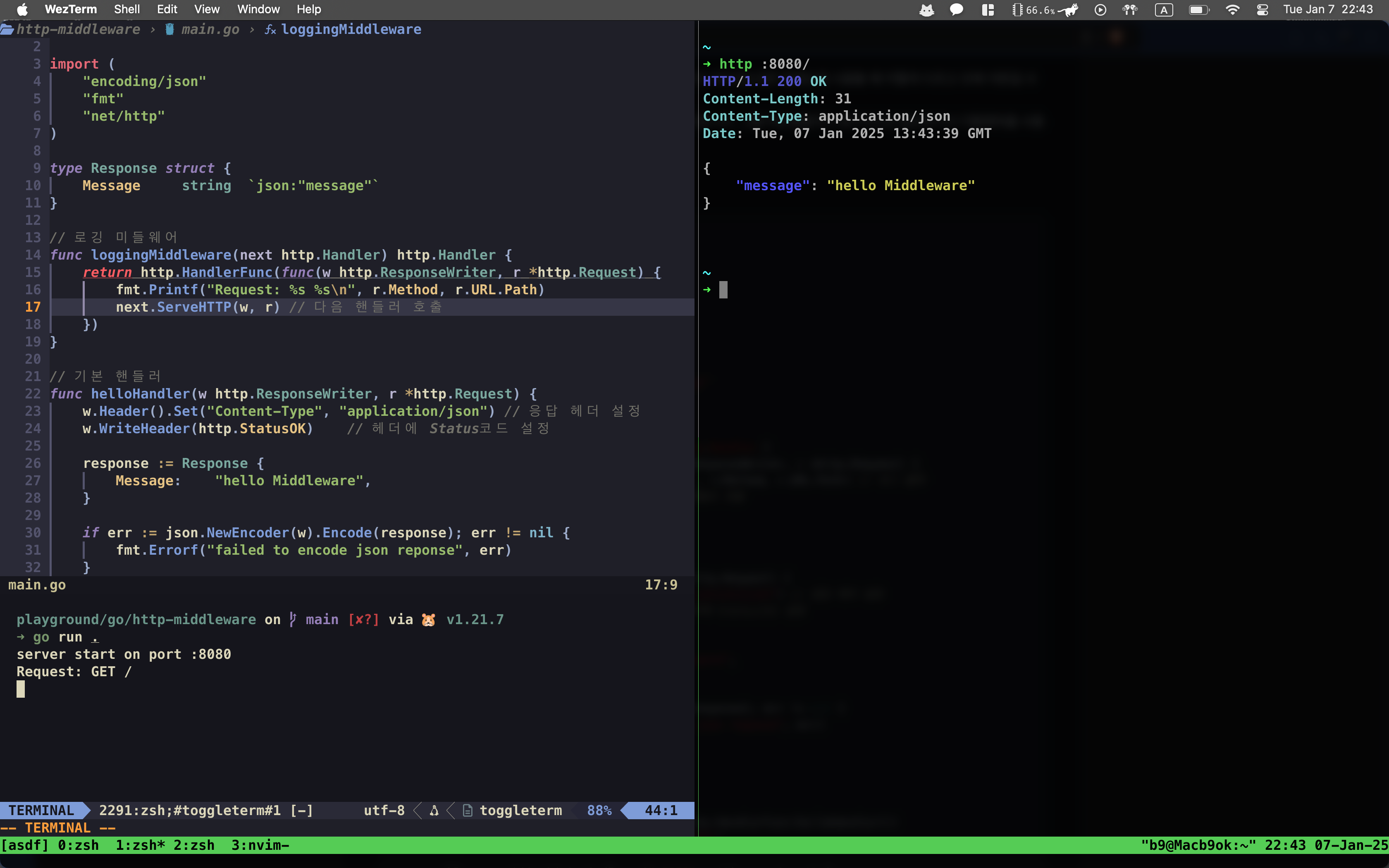Viewport: 1389px width, 868px height.
Task: Open the Window menu
Action: (258, 9)
